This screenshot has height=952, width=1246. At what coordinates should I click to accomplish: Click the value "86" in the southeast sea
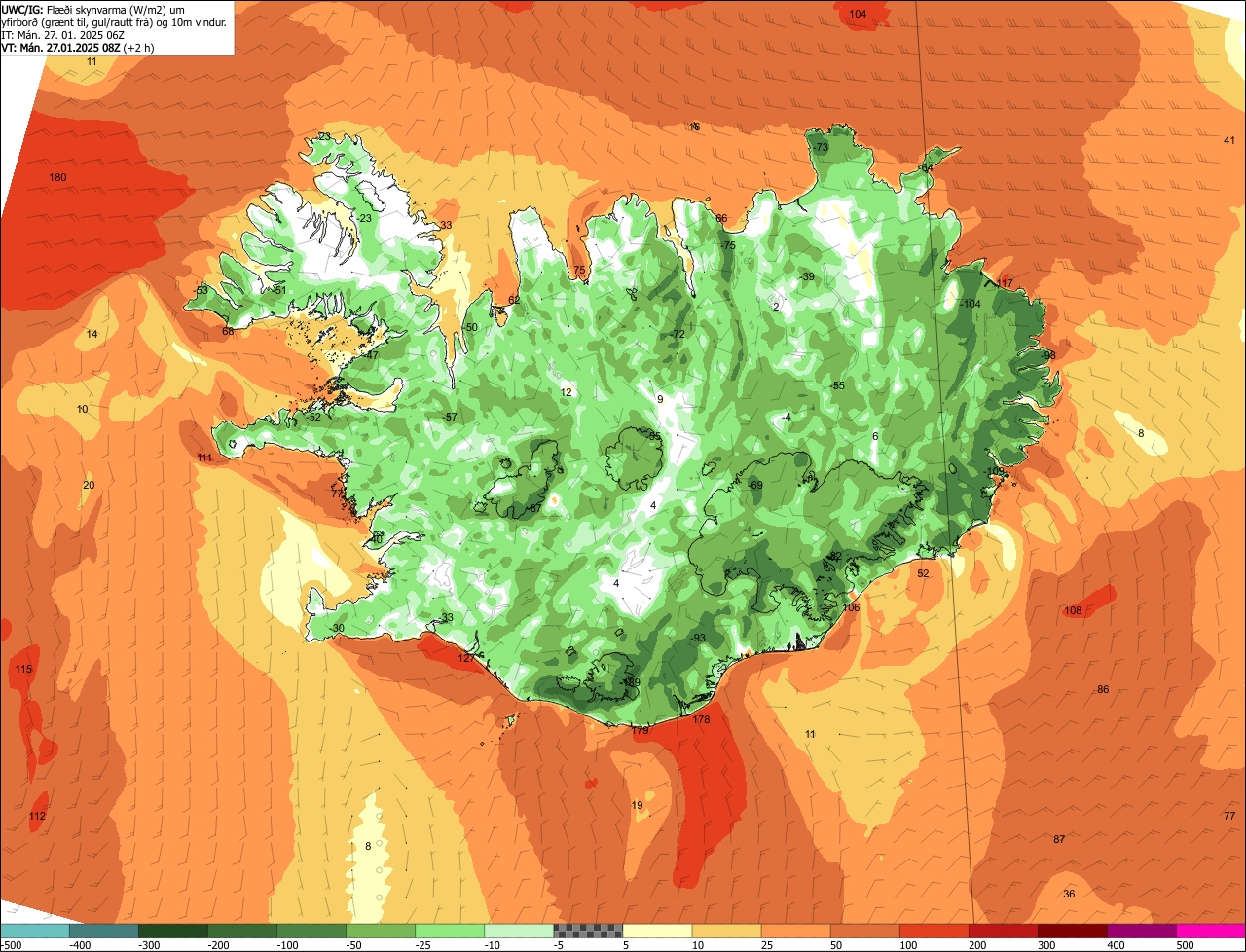pos(1103,689)
